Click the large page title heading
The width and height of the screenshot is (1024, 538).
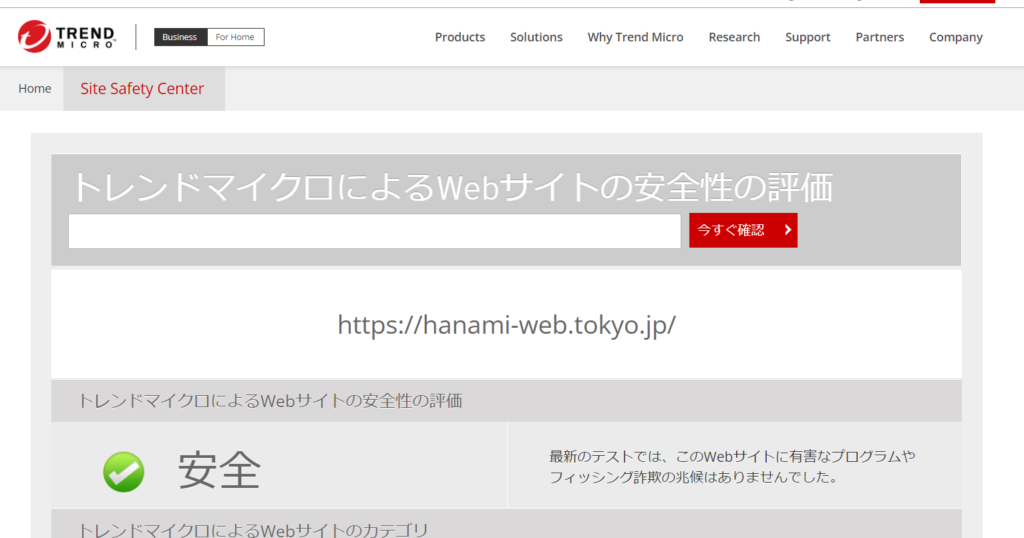(x=452, y=187)
